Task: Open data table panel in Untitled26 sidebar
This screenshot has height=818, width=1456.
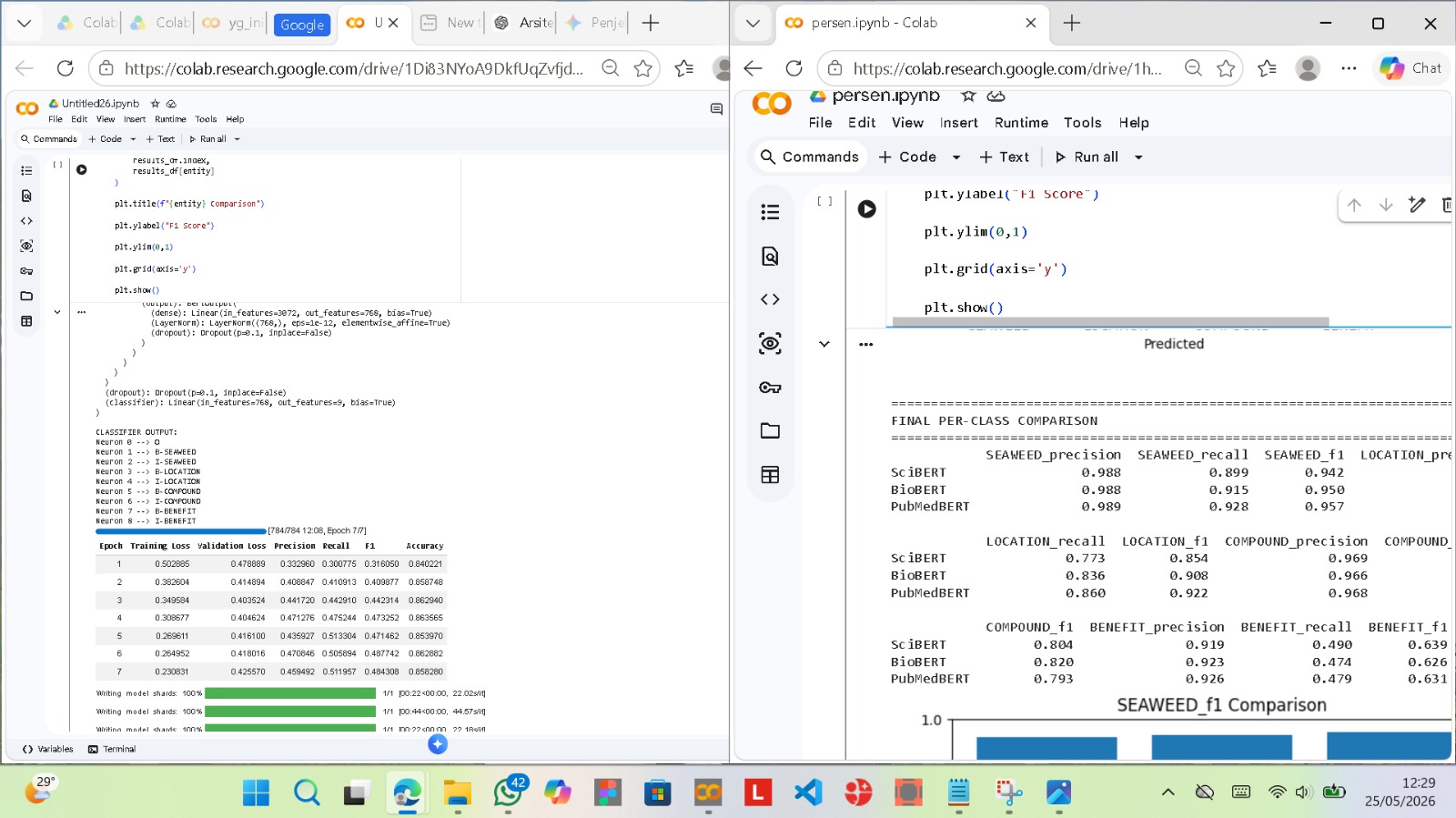Action: [x=26, y=321]
